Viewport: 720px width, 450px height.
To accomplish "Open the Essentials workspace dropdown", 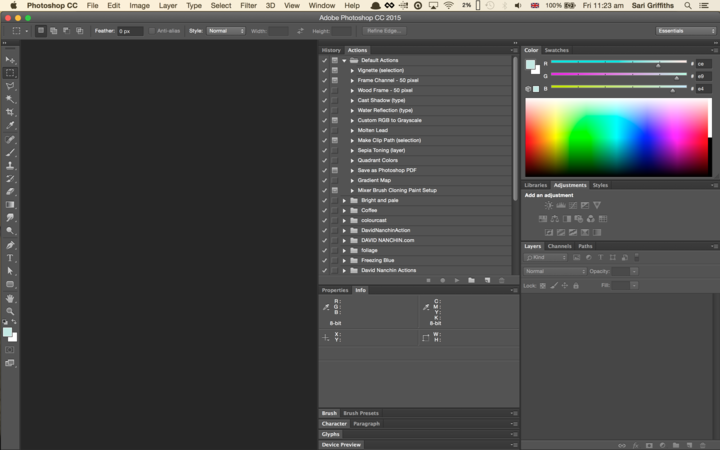I will point(686,31).
